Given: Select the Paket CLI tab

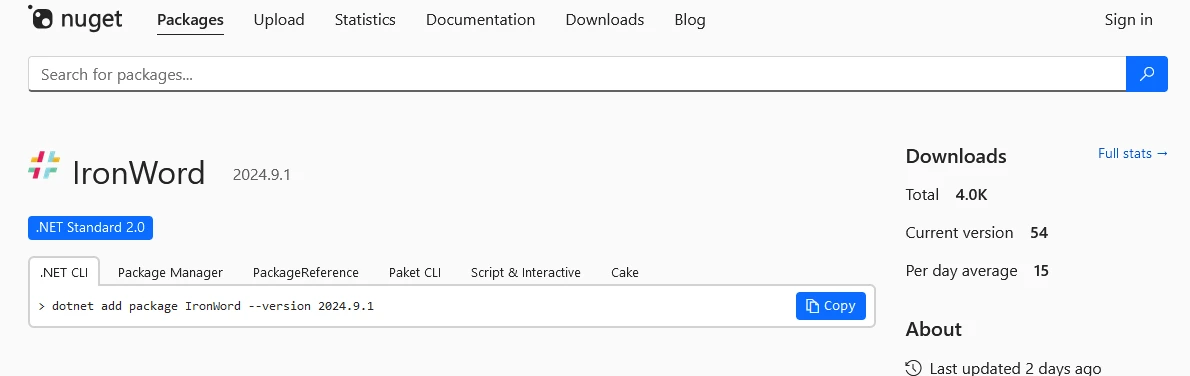Looking at the screenshot, I should click(x=414, y=272).
